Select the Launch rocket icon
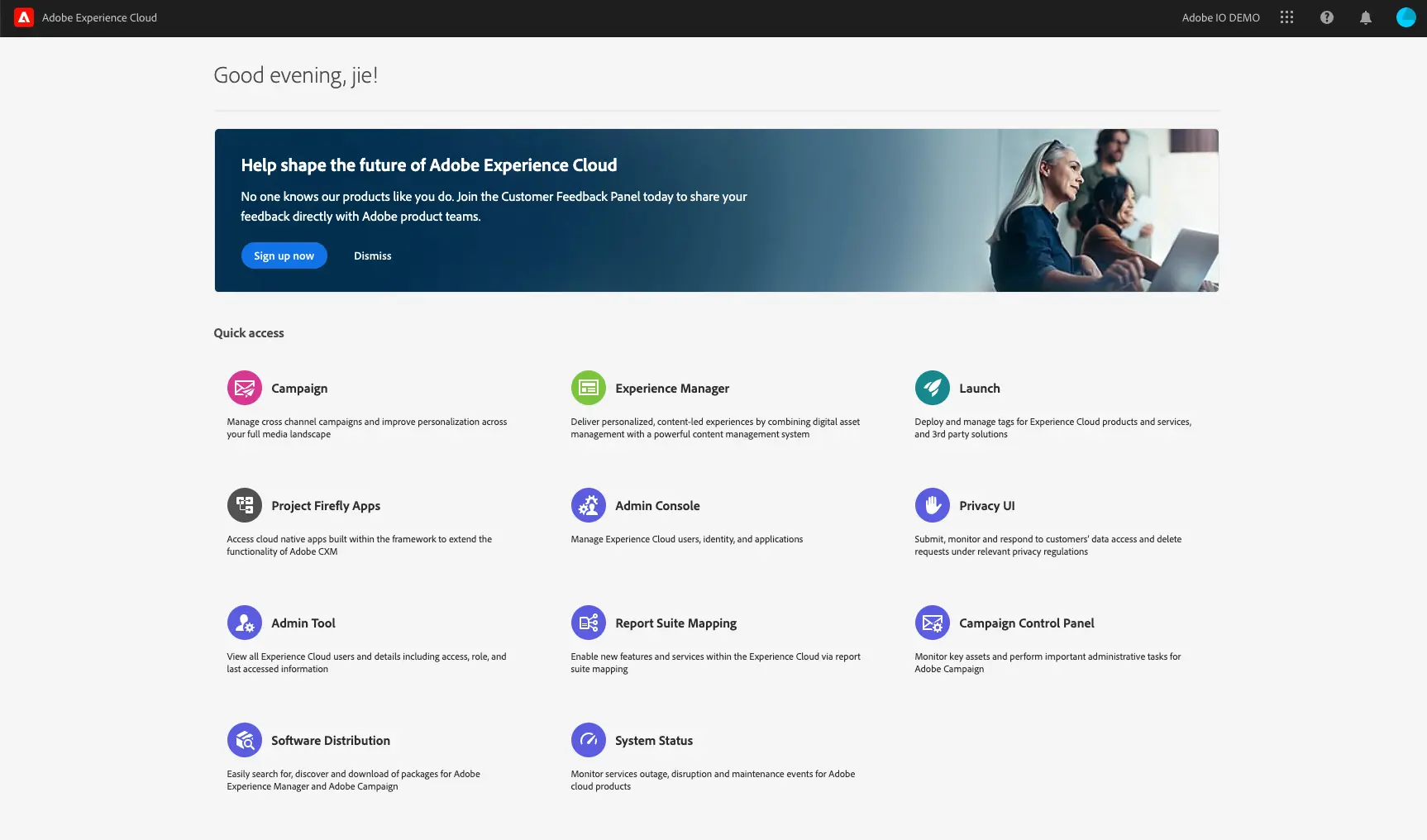Screen dimensions: 1427x840 point(932,388)
